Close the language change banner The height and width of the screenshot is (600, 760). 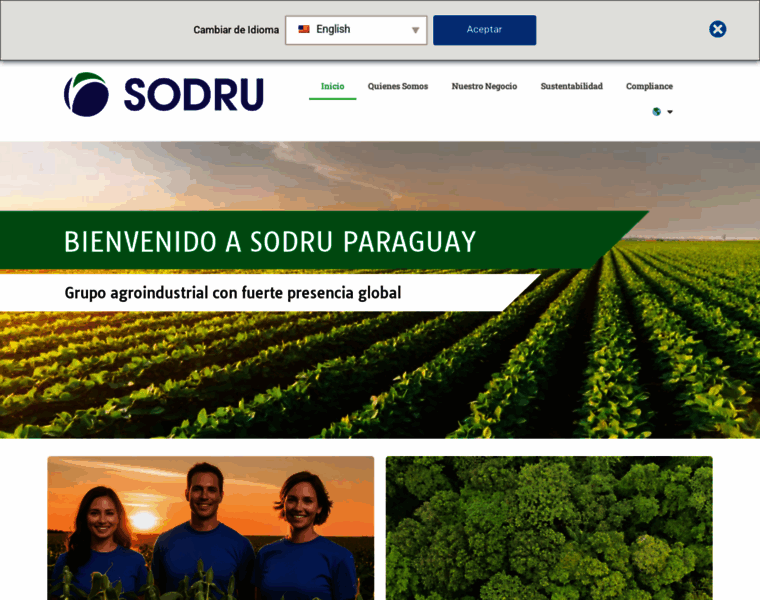[x=717, y=29]
